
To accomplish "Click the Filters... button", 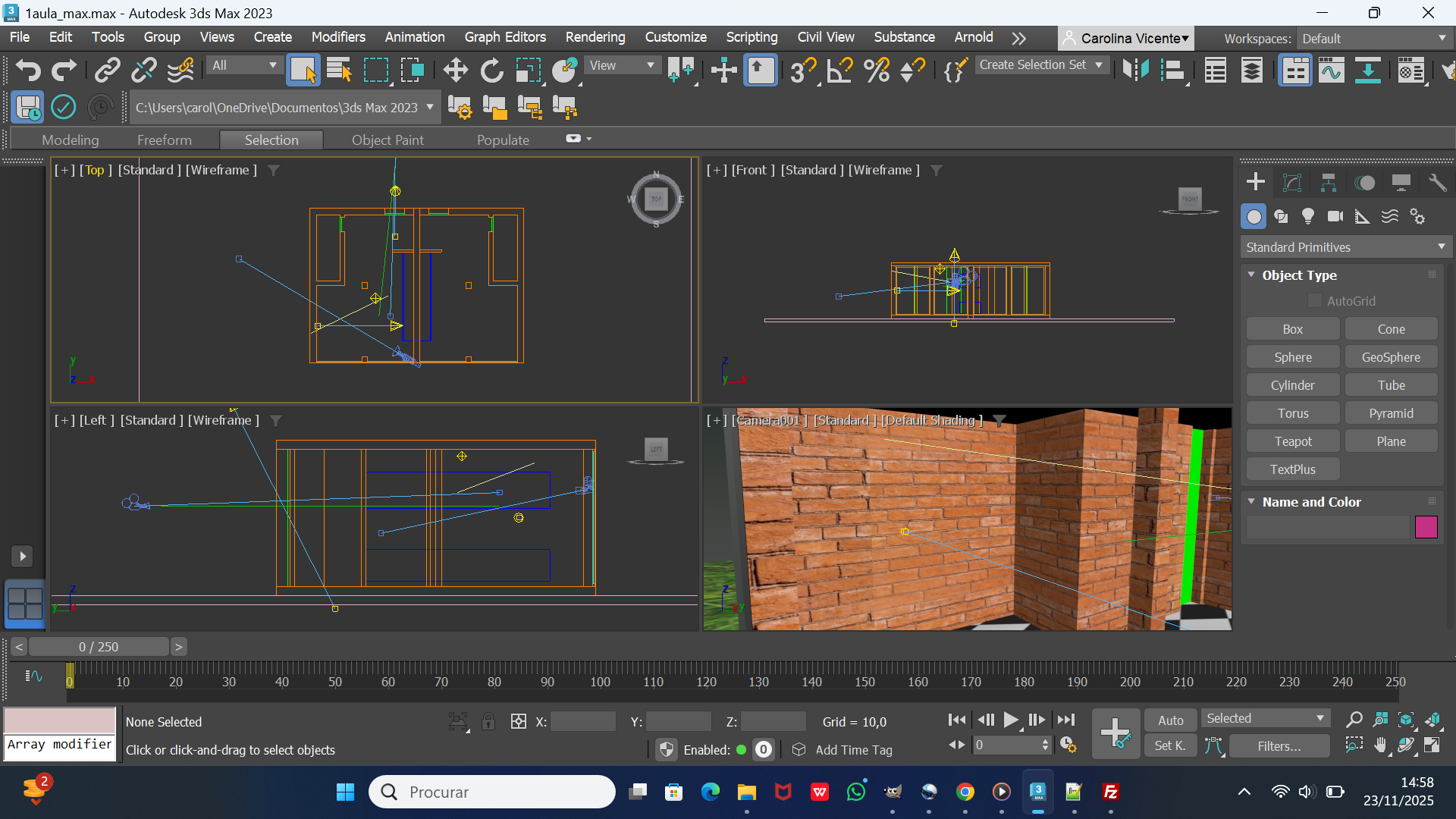I will [1279, 746].
